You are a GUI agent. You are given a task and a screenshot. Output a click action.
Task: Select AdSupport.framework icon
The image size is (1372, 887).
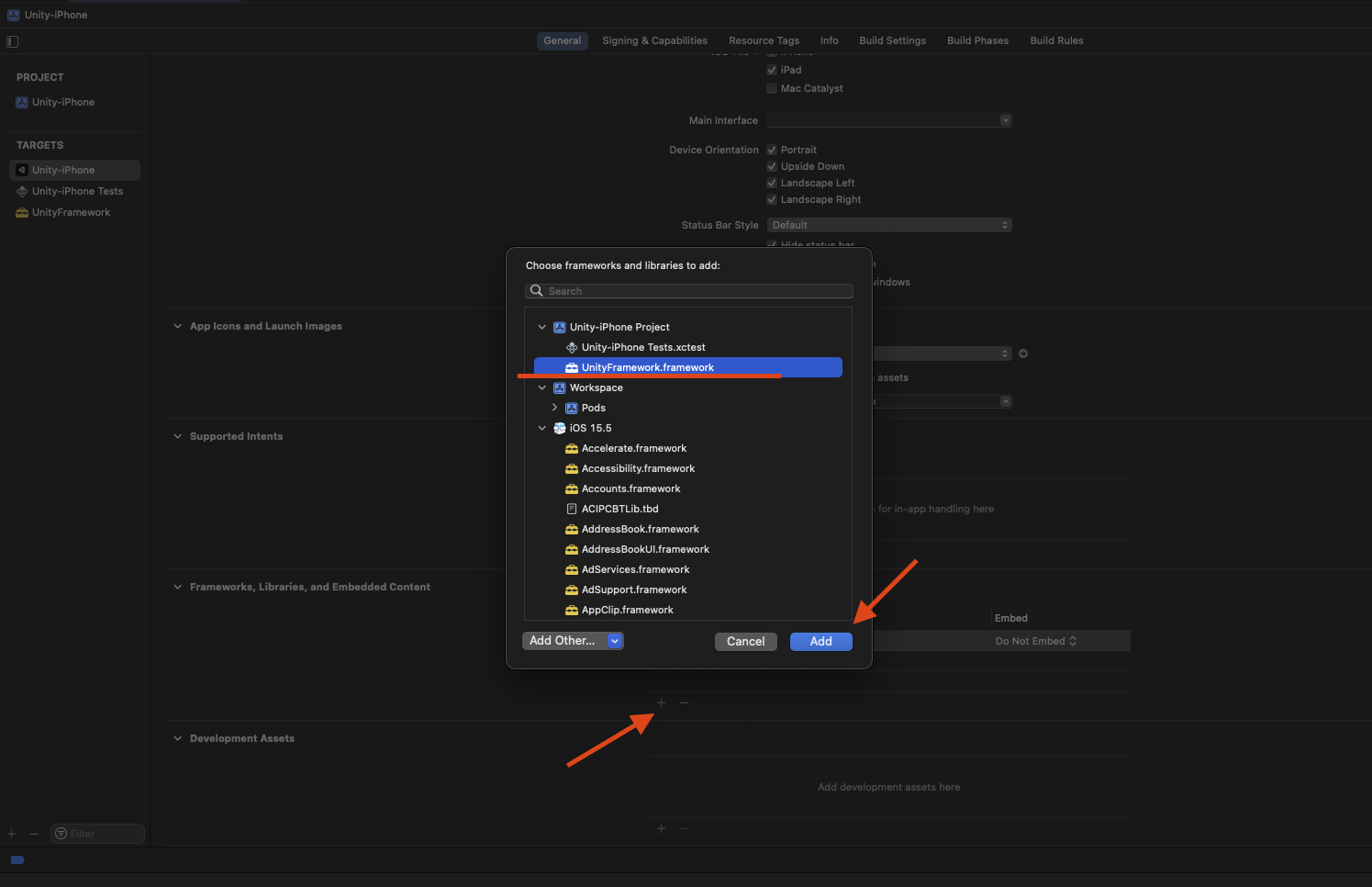[x=572, y=589]
